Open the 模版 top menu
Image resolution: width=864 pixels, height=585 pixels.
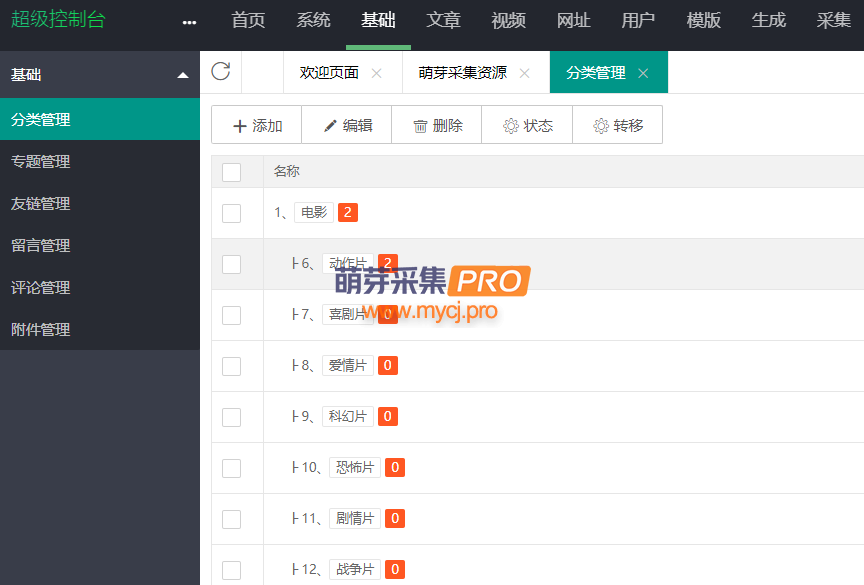coord(704,20)
